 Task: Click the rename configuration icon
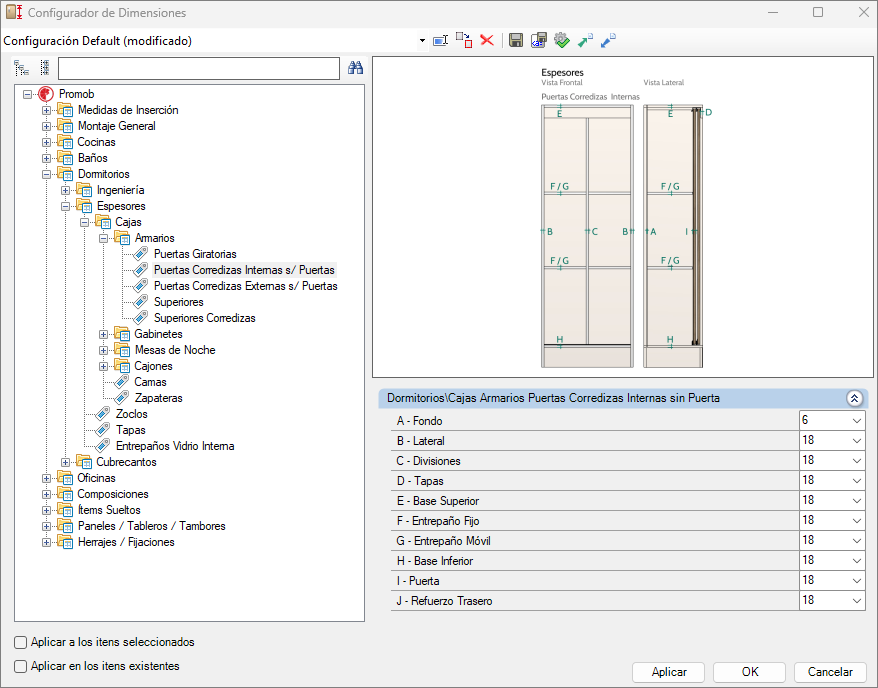coord(441,40)
